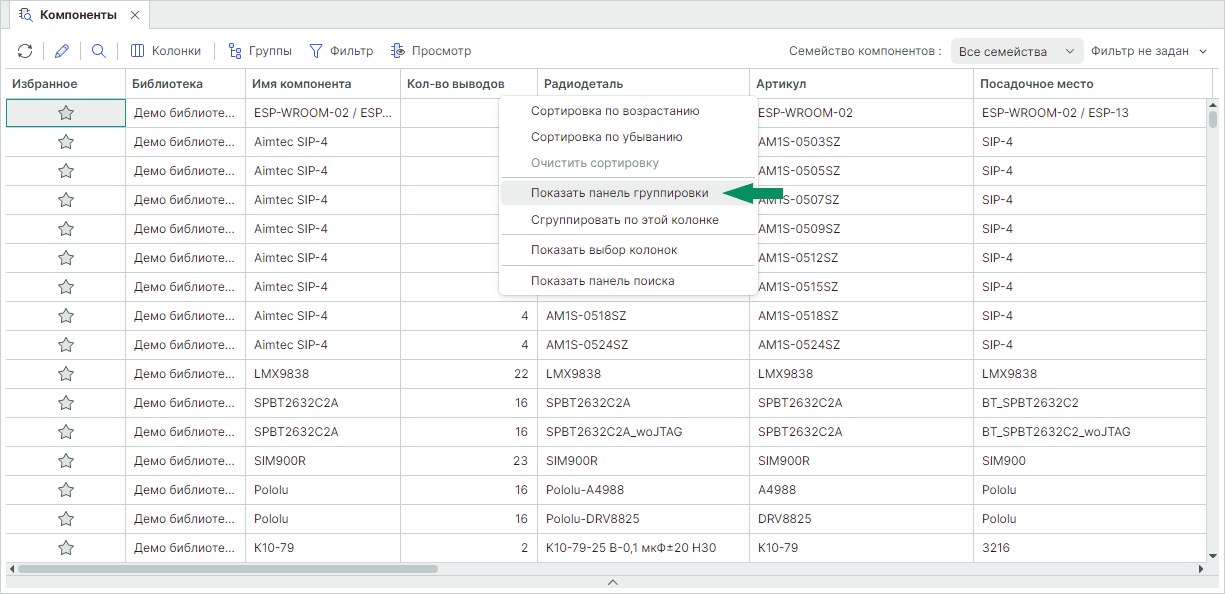The image size is (1225, 594).
Task: Click the pin count 23 cell
Action: click(x=469, y=461)
